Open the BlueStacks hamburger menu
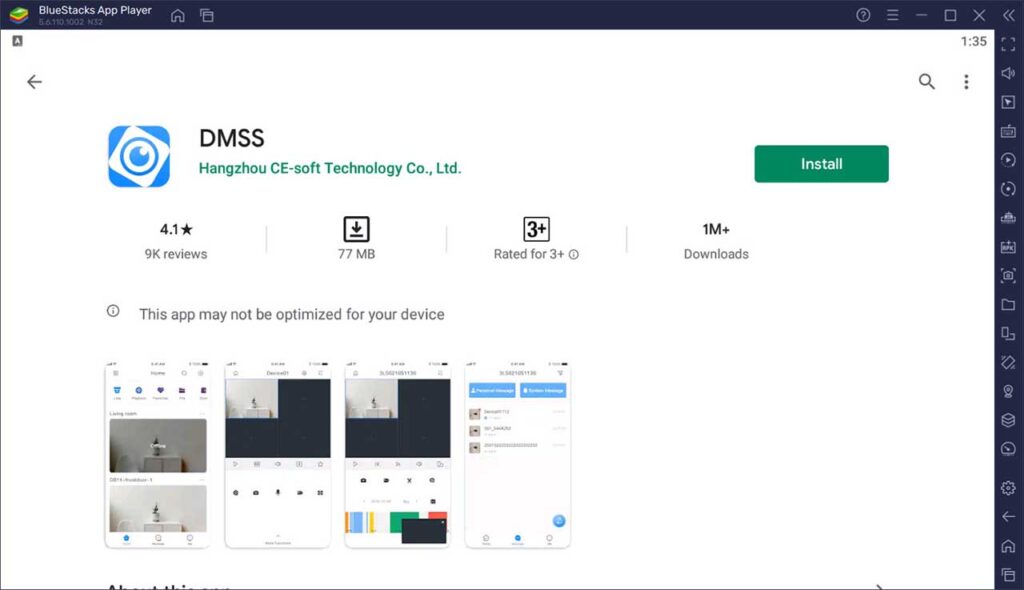 892,15
